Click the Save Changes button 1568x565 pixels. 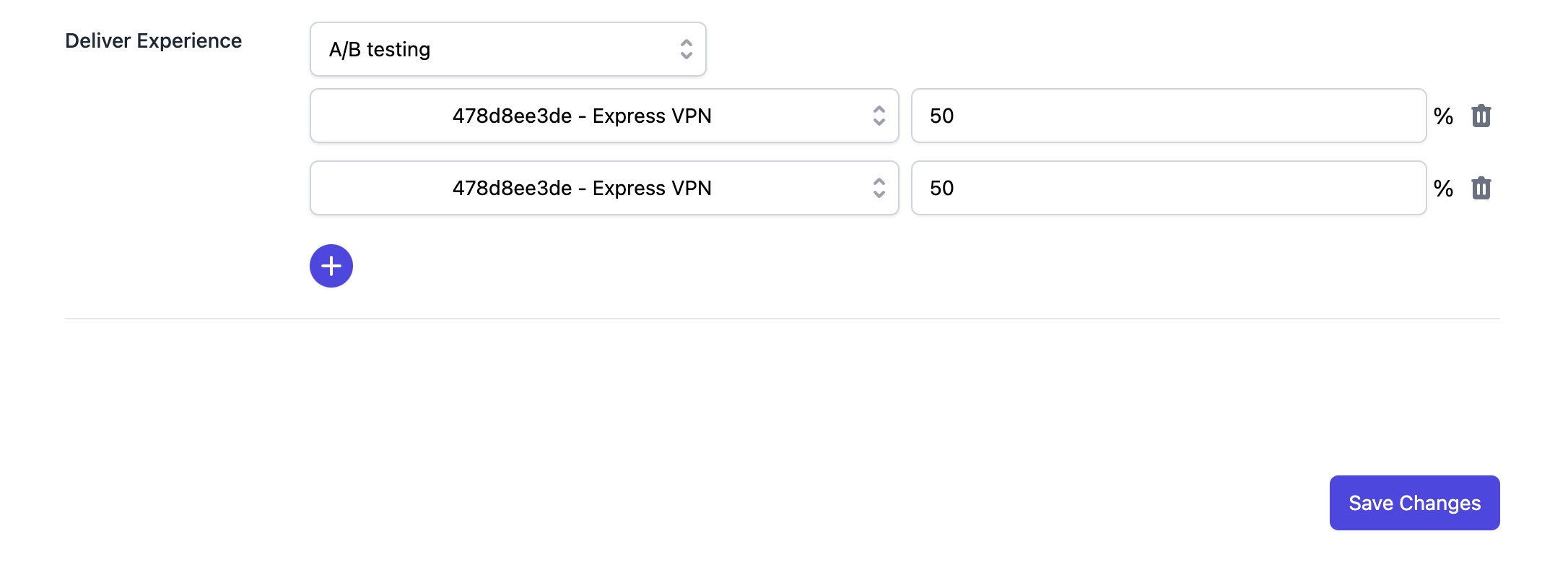pyautogui.click(x=1414, y=502)
